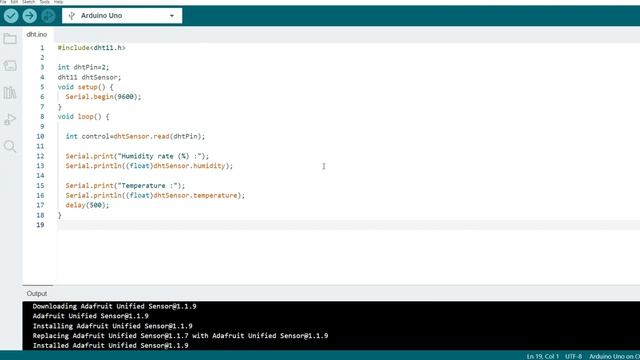Place cursor on "int dhtPin=2;" line
Viewport: 640px width, 360px height.
click(83, 67)
